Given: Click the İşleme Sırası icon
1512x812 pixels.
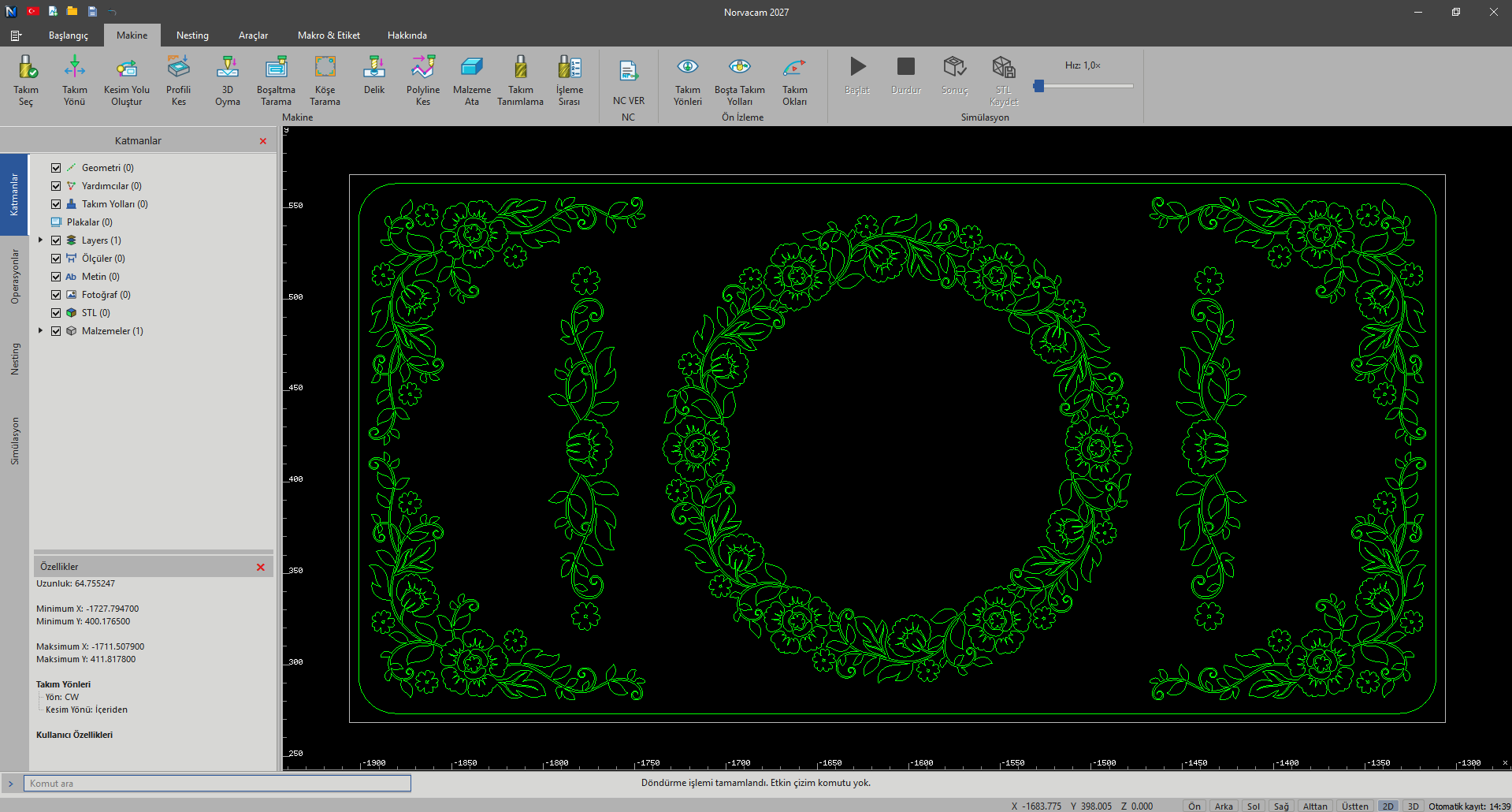Looking at the screenshot, I should coord(570,80).
